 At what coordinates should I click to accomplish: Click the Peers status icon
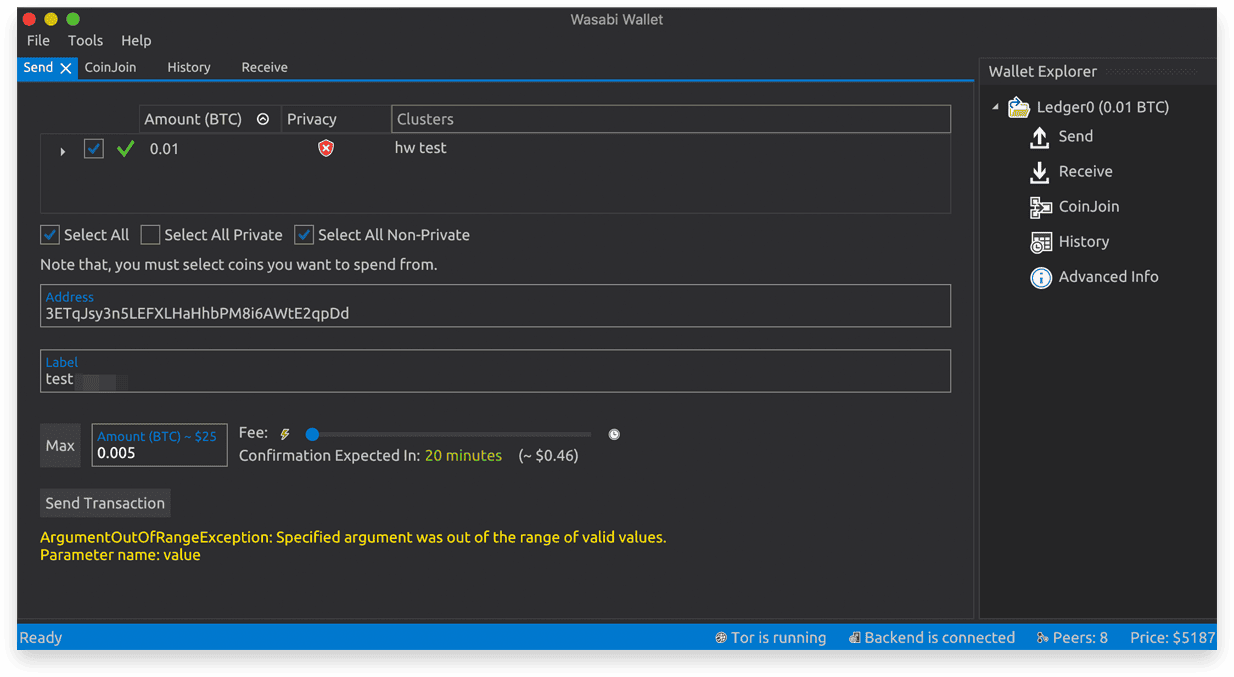tap(1042, 638)
